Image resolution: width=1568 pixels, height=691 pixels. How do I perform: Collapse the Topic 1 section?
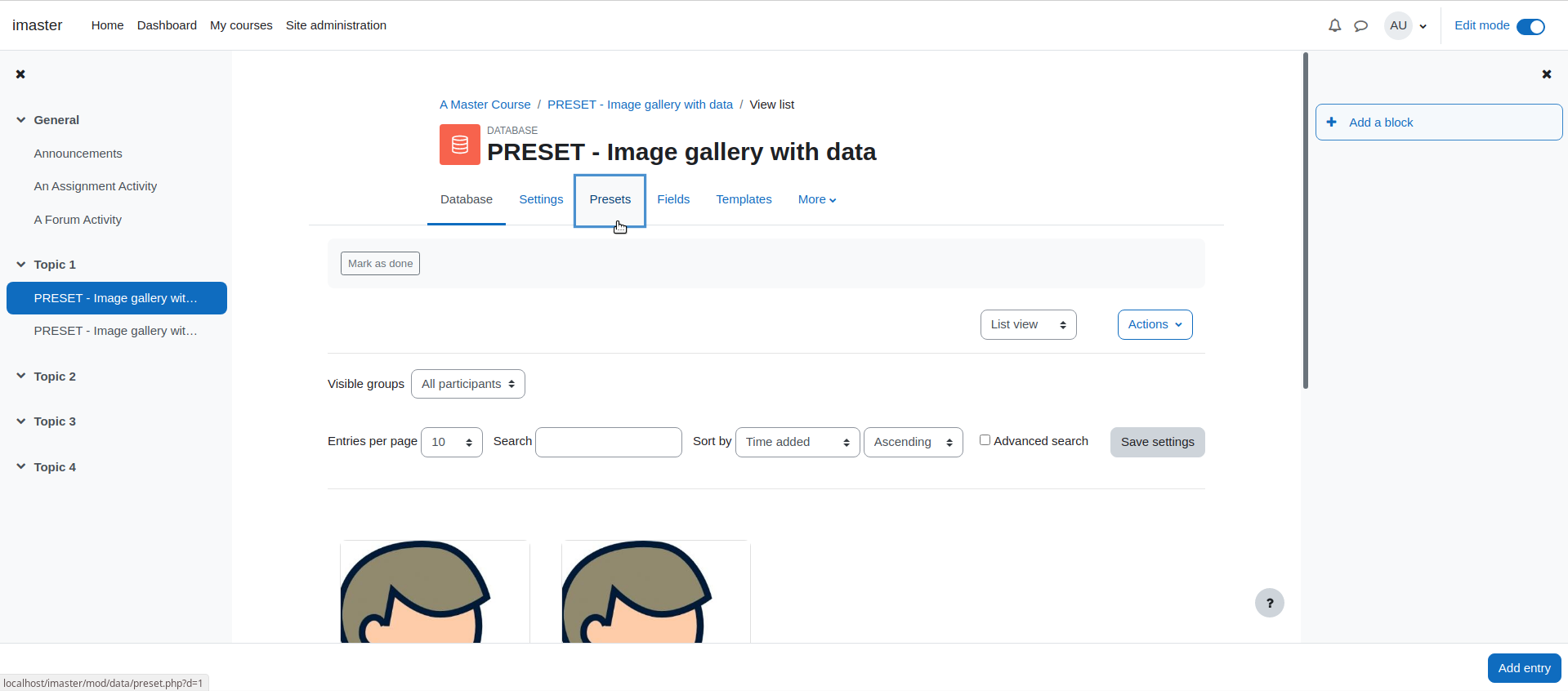(x=21, y=265)
